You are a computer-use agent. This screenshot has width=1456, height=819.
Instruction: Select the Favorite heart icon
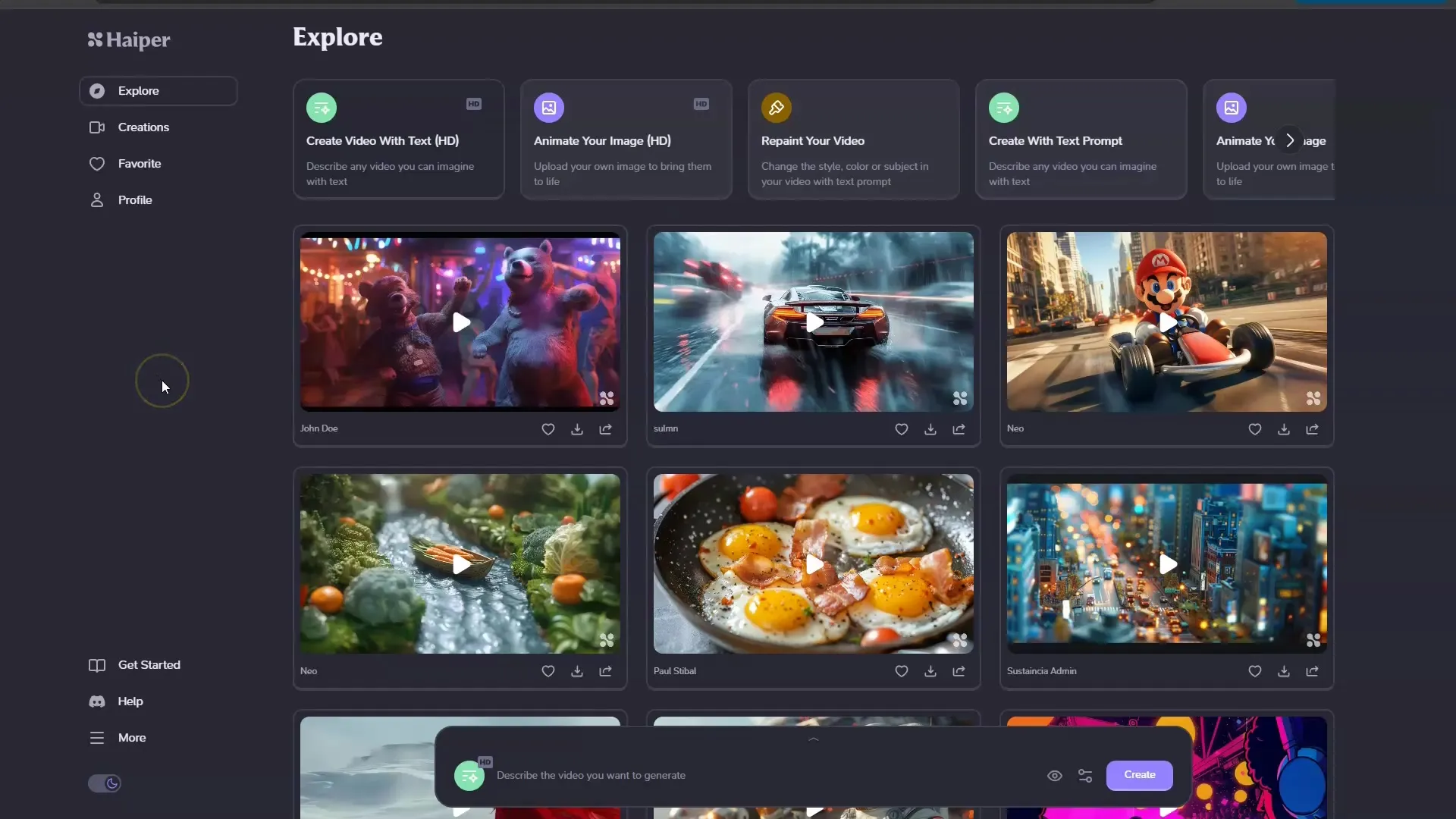click(x=97, y=163)
